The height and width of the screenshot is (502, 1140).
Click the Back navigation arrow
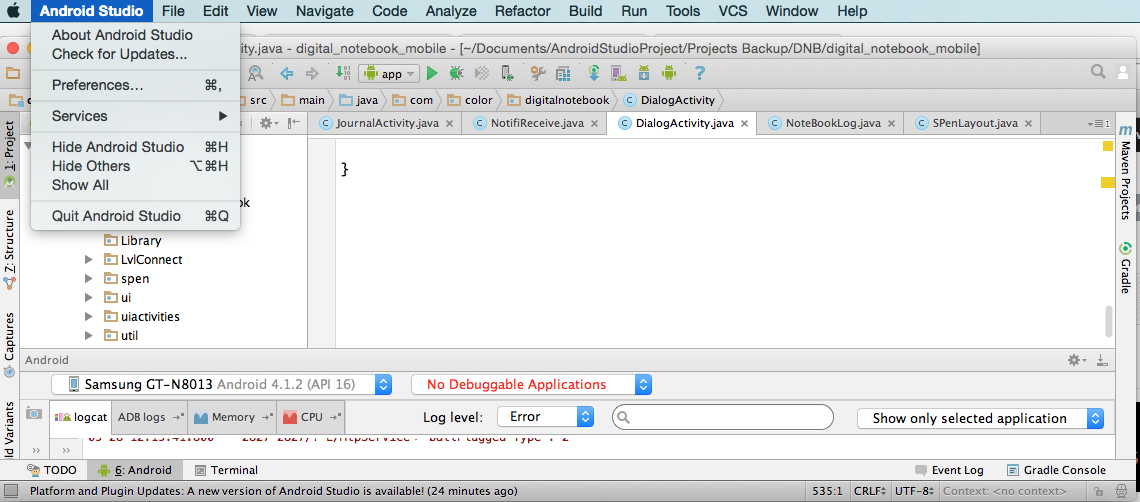point(286,73)
